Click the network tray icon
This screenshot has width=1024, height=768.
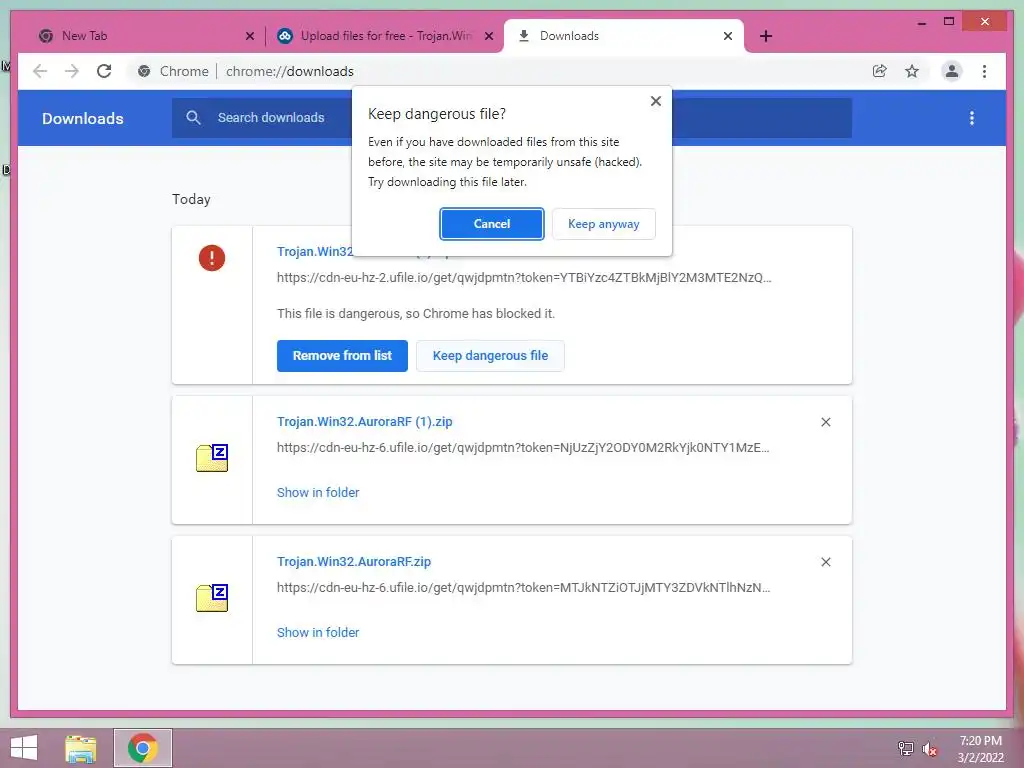click(x=905, y=748)
